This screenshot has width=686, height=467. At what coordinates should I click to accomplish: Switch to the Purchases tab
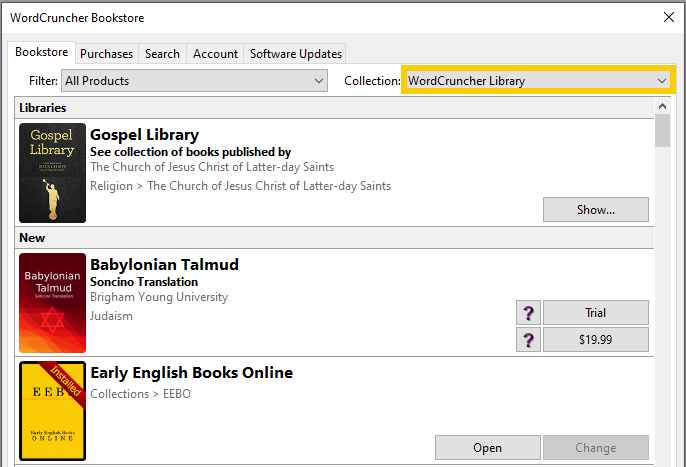click(x=106, y=54)
